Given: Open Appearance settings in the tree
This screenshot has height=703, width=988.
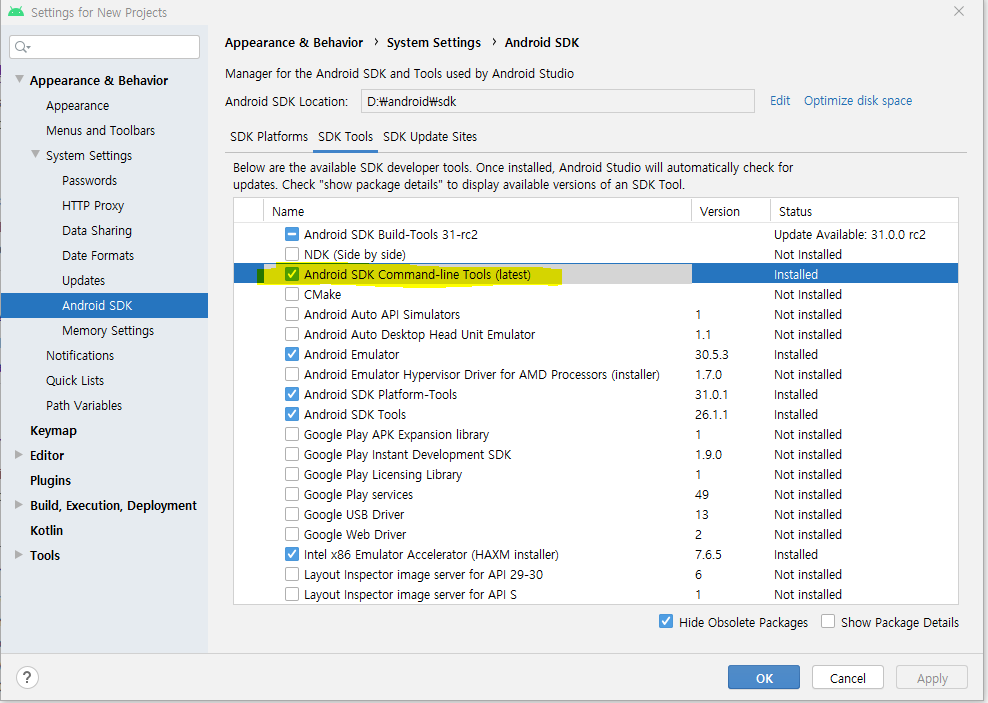Looking at the screenshot, I should coord(78,105).
